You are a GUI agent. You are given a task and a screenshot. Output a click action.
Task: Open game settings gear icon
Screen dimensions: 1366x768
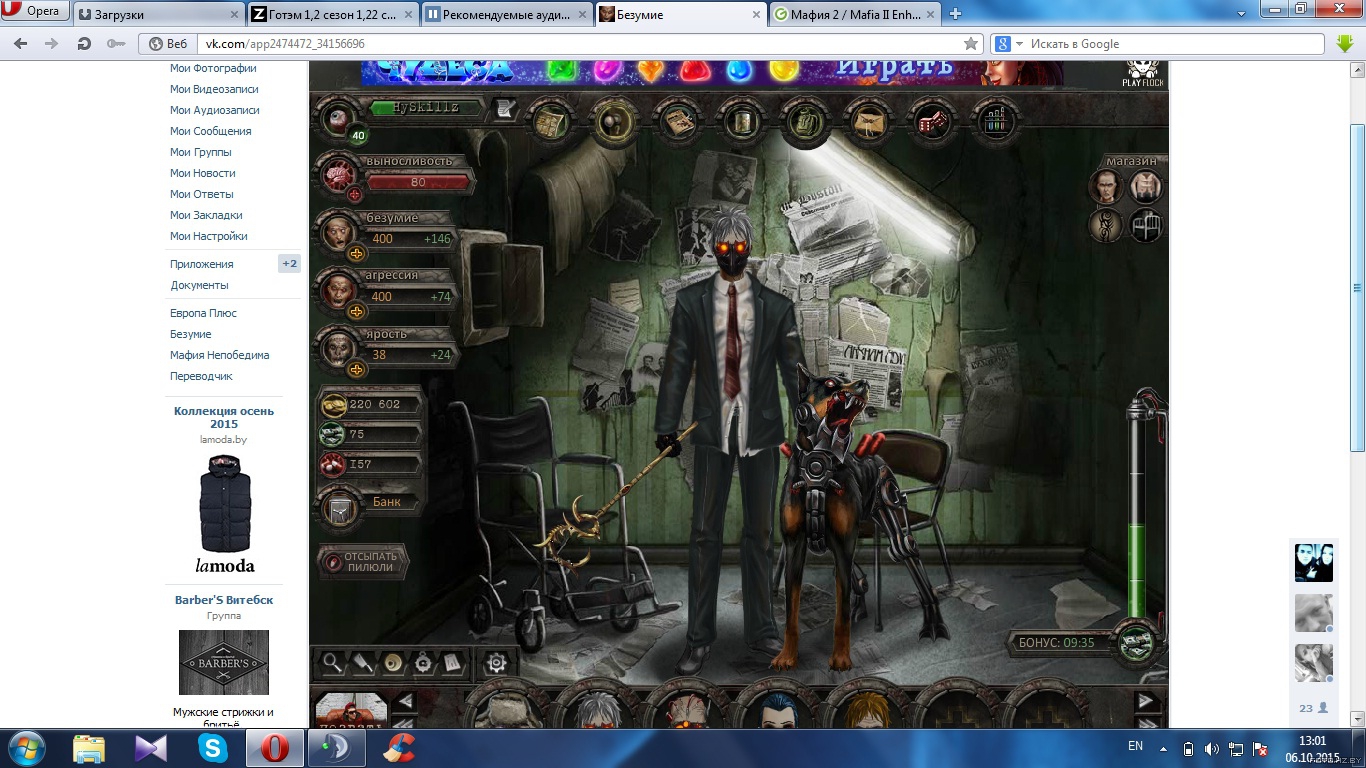pos(496,662)
